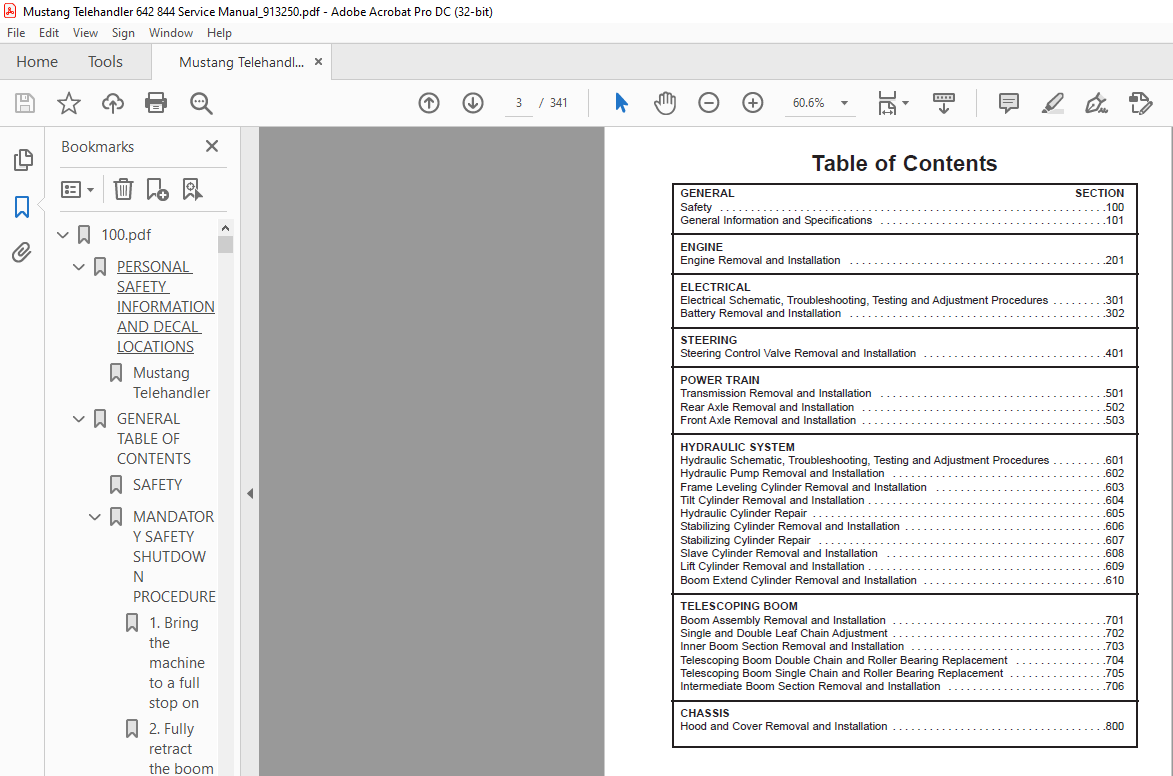Screen dimensions: 1173x776
Task: Select the Mustang Telehandl... document tab
Action: (x=241, y=62)
